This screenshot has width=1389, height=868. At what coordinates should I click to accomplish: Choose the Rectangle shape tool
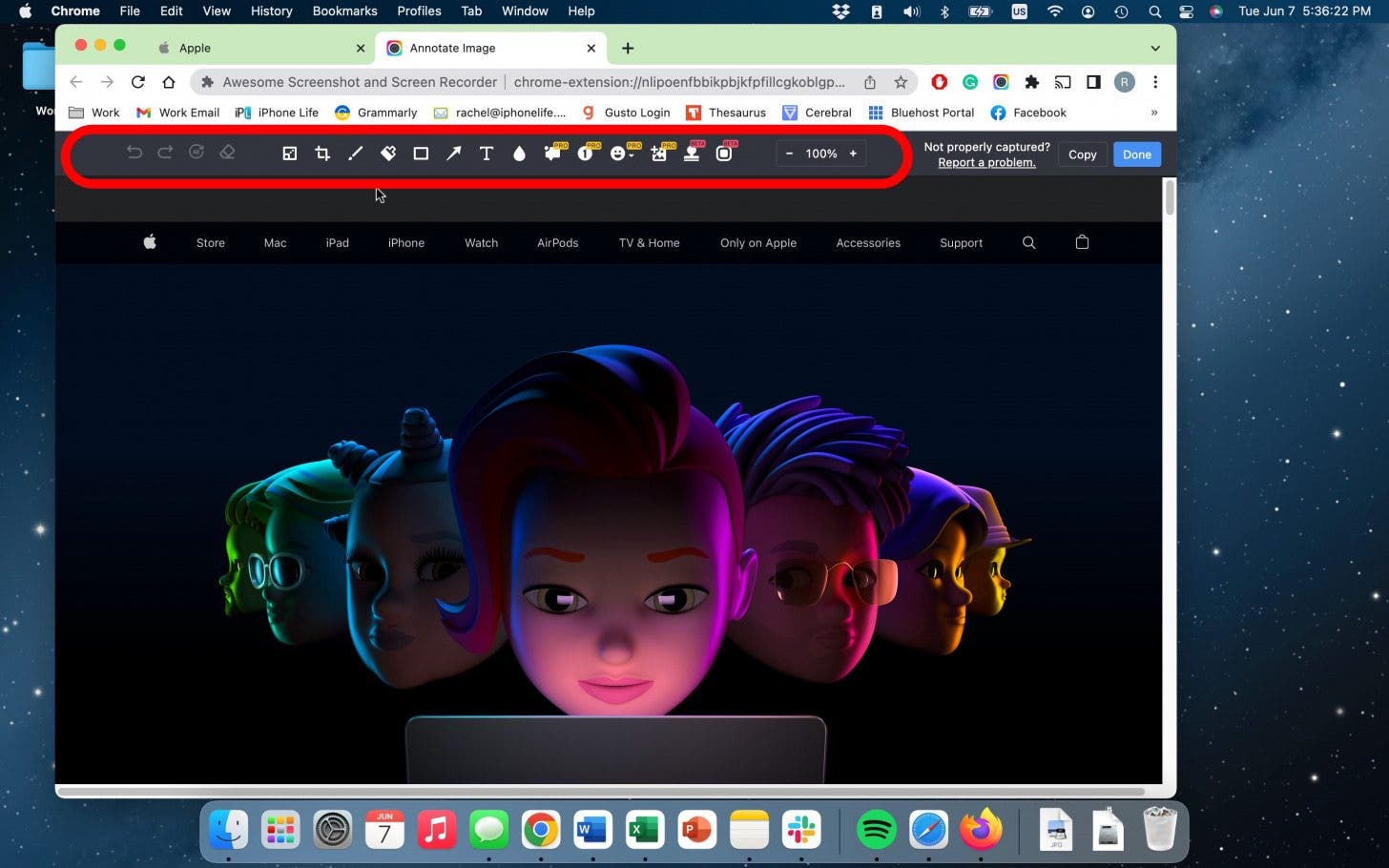(421, 154)
